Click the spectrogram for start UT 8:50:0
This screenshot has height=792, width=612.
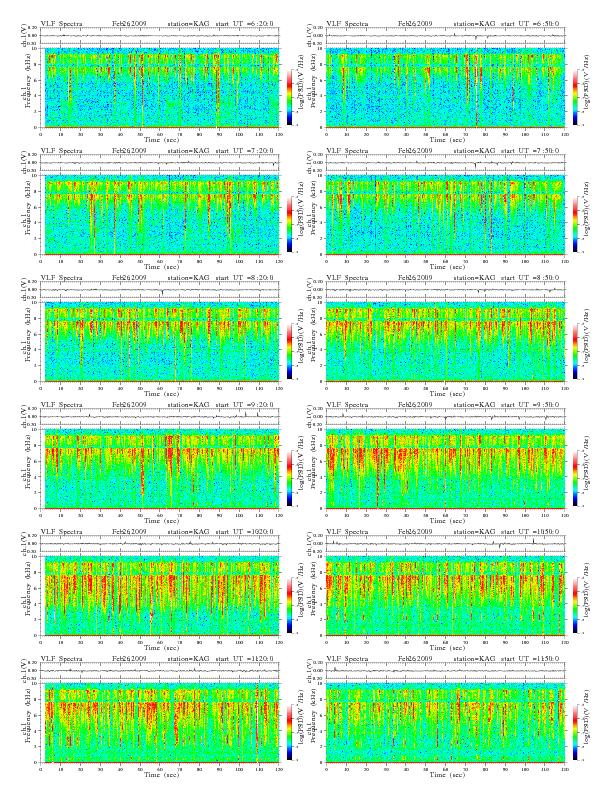click(445, 342)
